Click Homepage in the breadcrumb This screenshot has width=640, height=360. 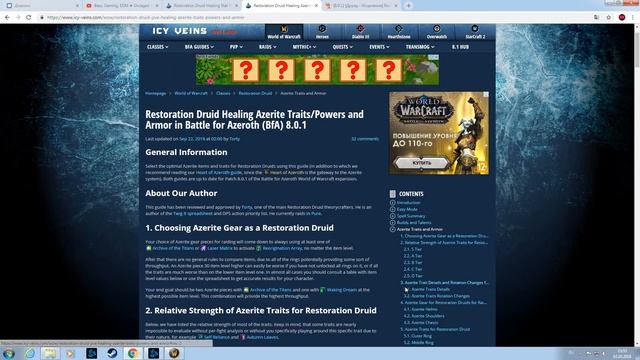tap(156, 93)
